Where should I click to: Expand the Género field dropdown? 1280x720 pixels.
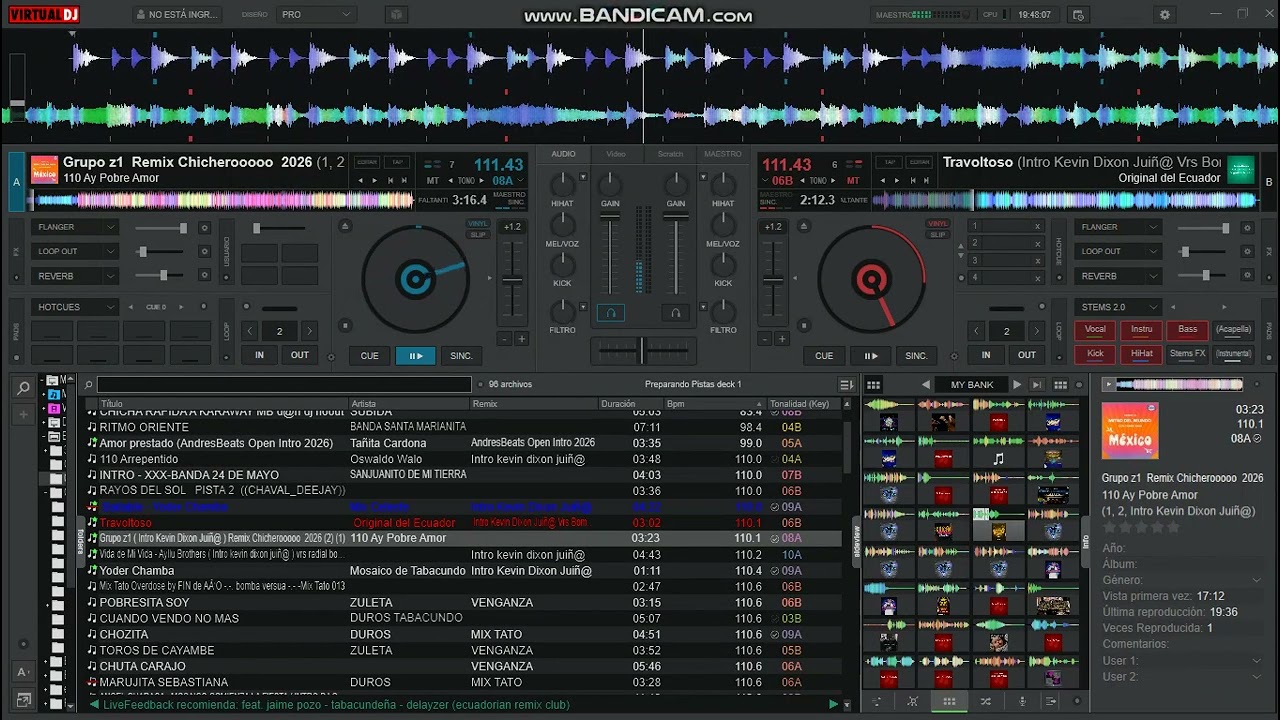tap(1257, 580)
